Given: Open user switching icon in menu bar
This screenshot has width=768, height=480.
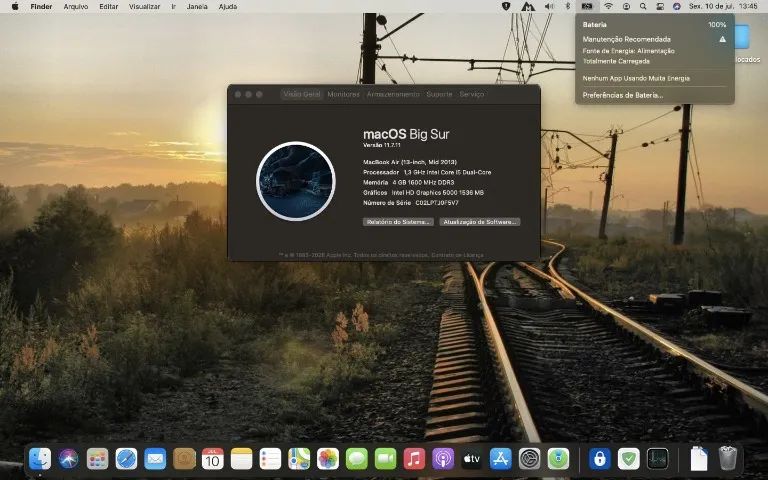Looking at the screenshot, I should point(626,6).
